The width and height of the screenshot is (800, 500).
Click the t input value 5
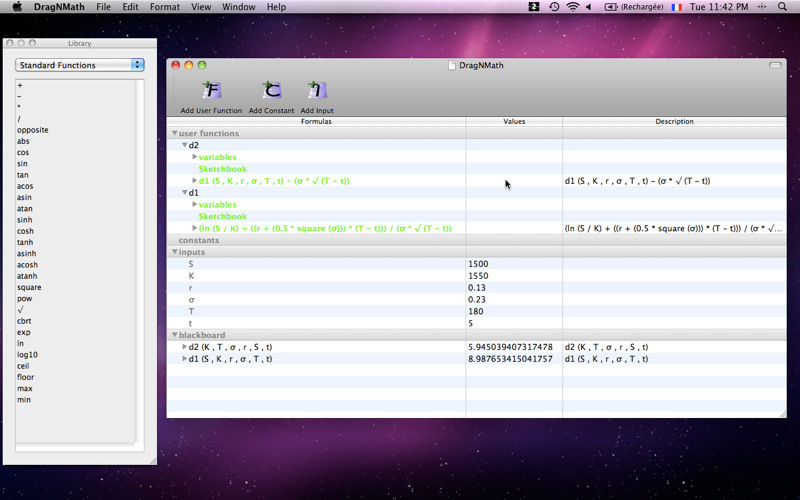[x=470, y=323]
